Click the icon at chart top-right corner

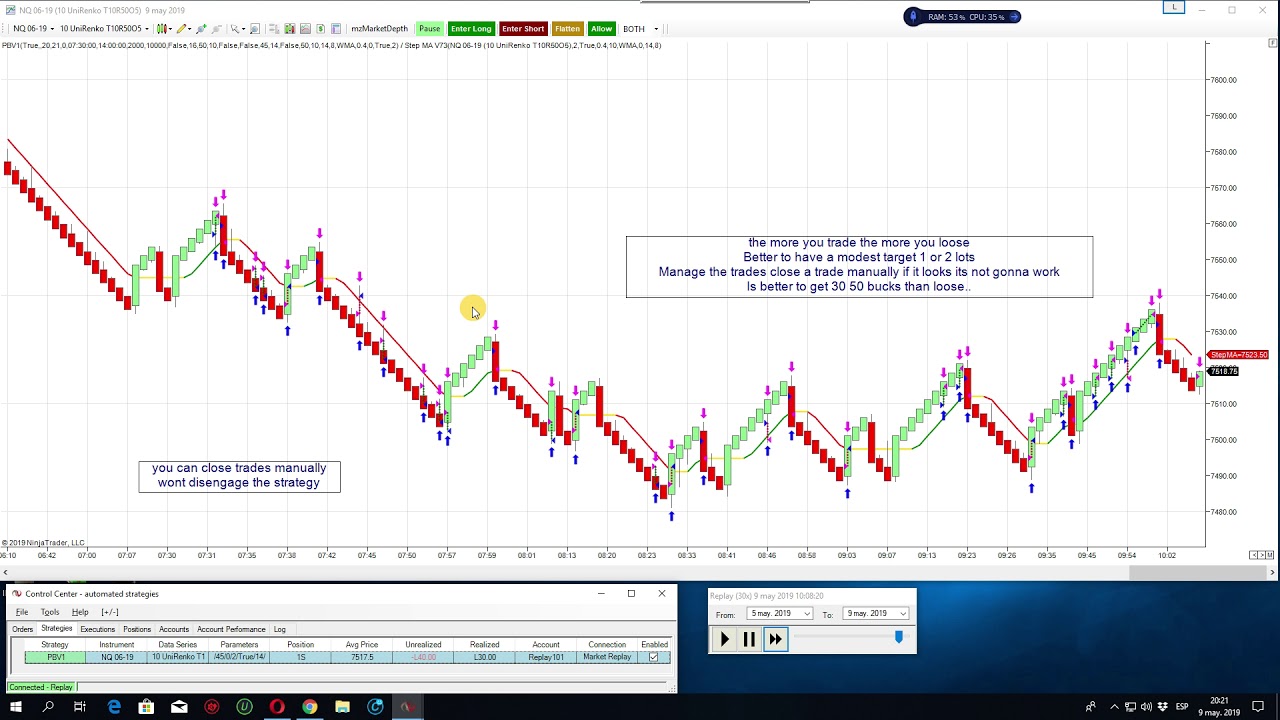point(1272,42)
